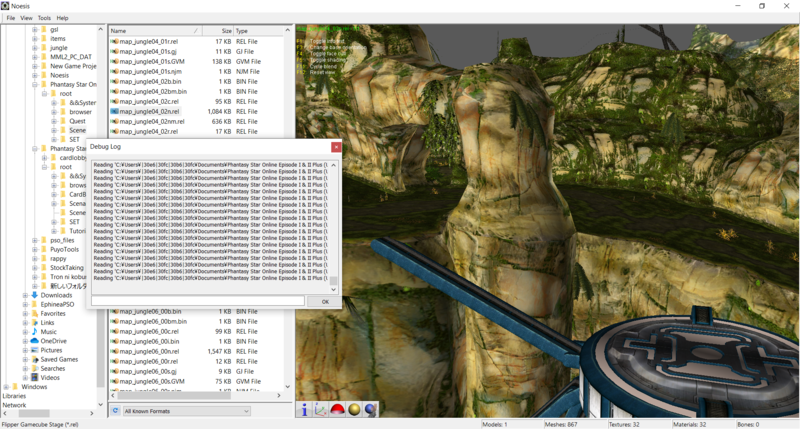Click the yellow sphere icon in viewer toolbar
This screenshot has height=429, width=800.
pos(354,409)
